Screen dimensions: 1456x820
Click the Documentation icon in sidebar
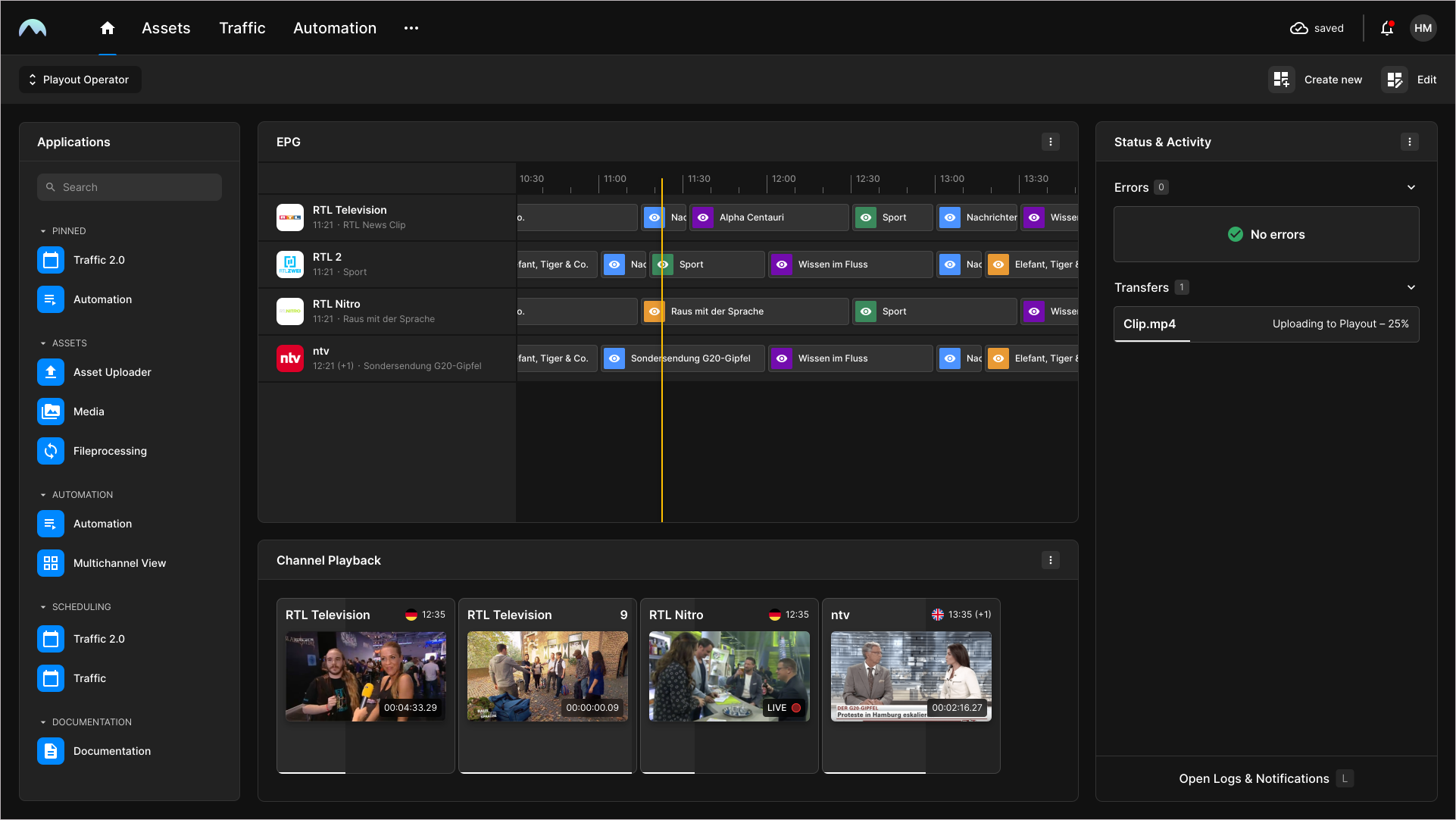click(x=51, y=750)
